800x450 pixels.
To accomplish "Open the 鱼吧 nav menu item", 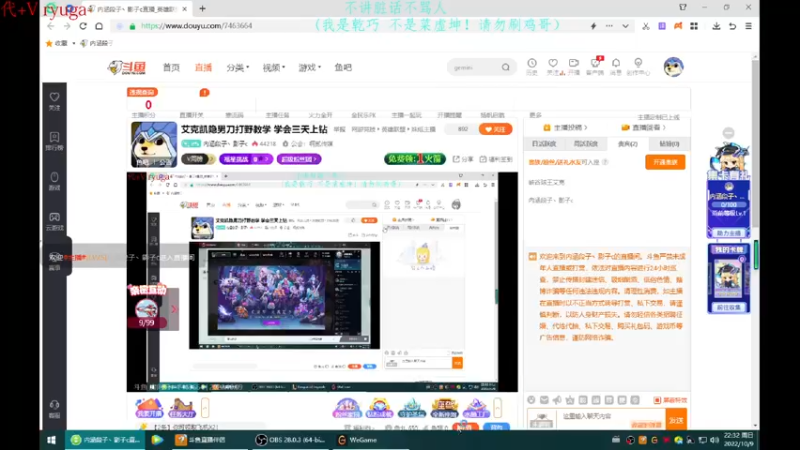I will (343, 67).
